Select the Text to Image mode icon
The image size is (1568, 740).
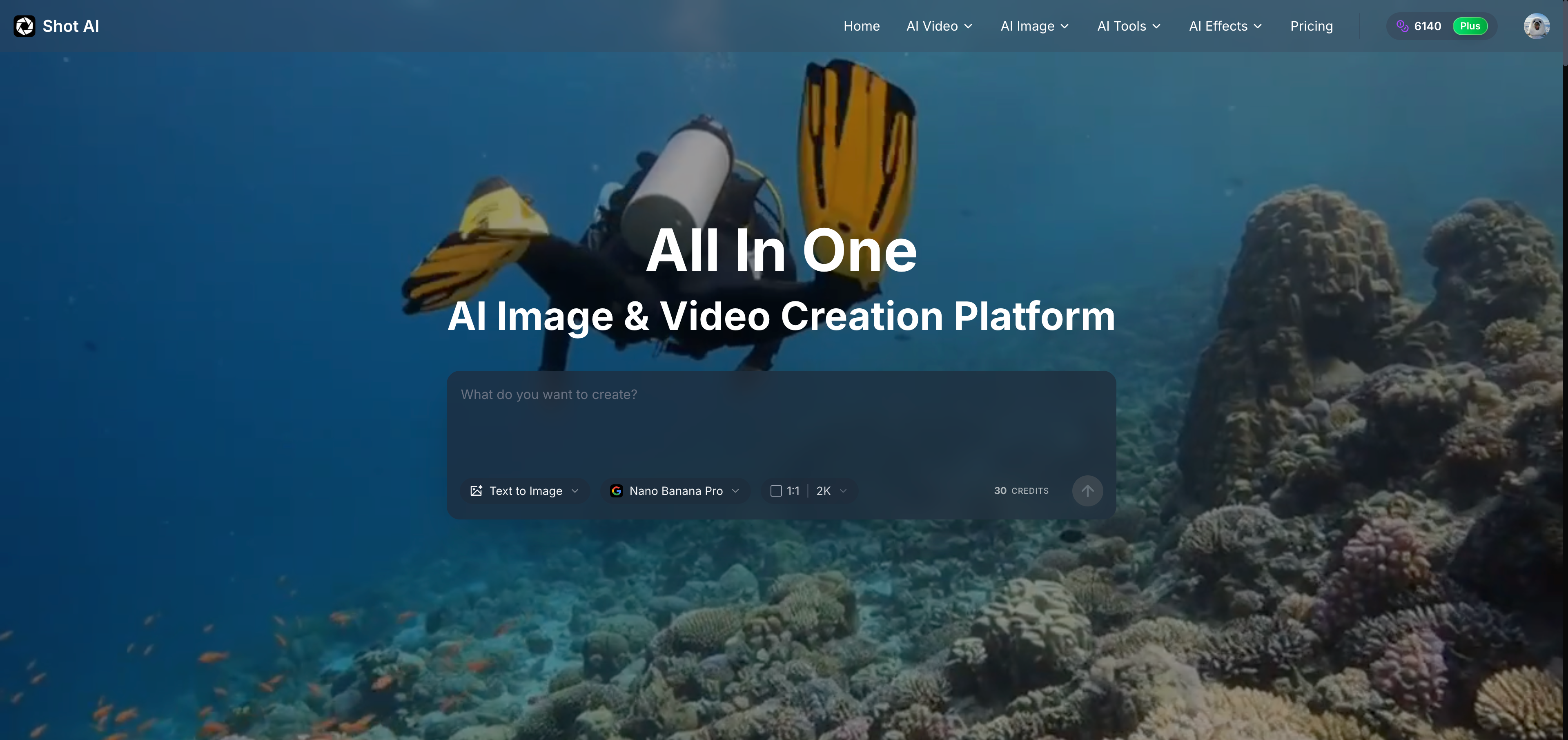tap(476, 490)
